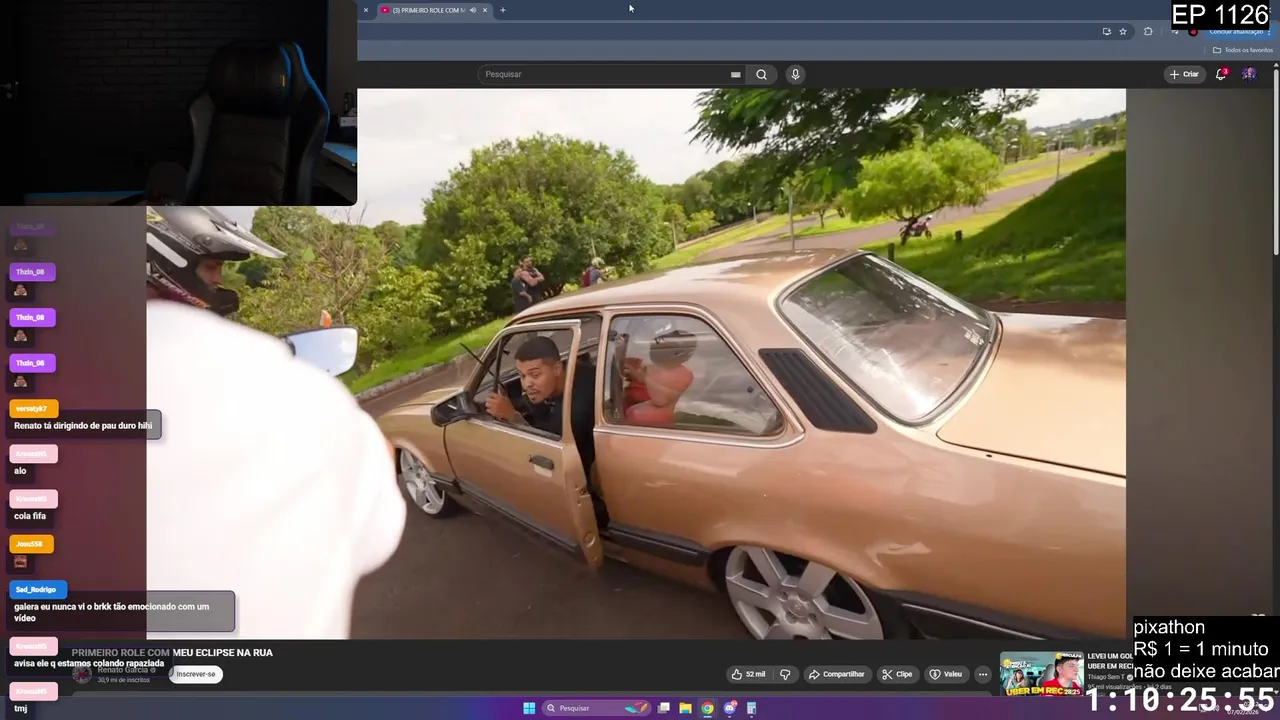Click the install/cast icon in the address bar
Viewport: 1280px width, 720px height.
1106,31
